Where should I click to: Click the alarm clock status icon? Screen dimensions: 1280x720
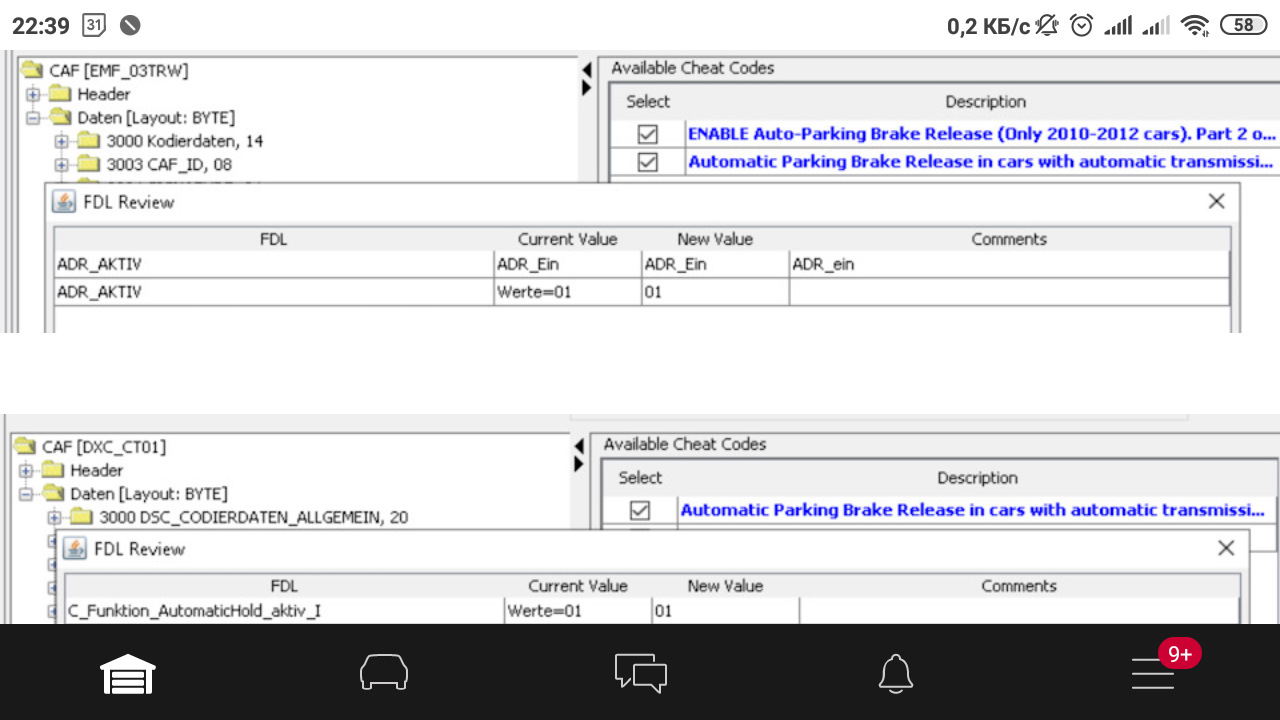[1081, 25]
